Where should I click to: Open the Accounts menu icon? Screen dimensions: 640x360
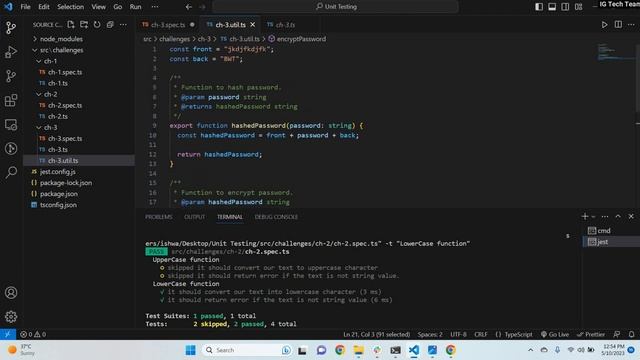(11, 293)
